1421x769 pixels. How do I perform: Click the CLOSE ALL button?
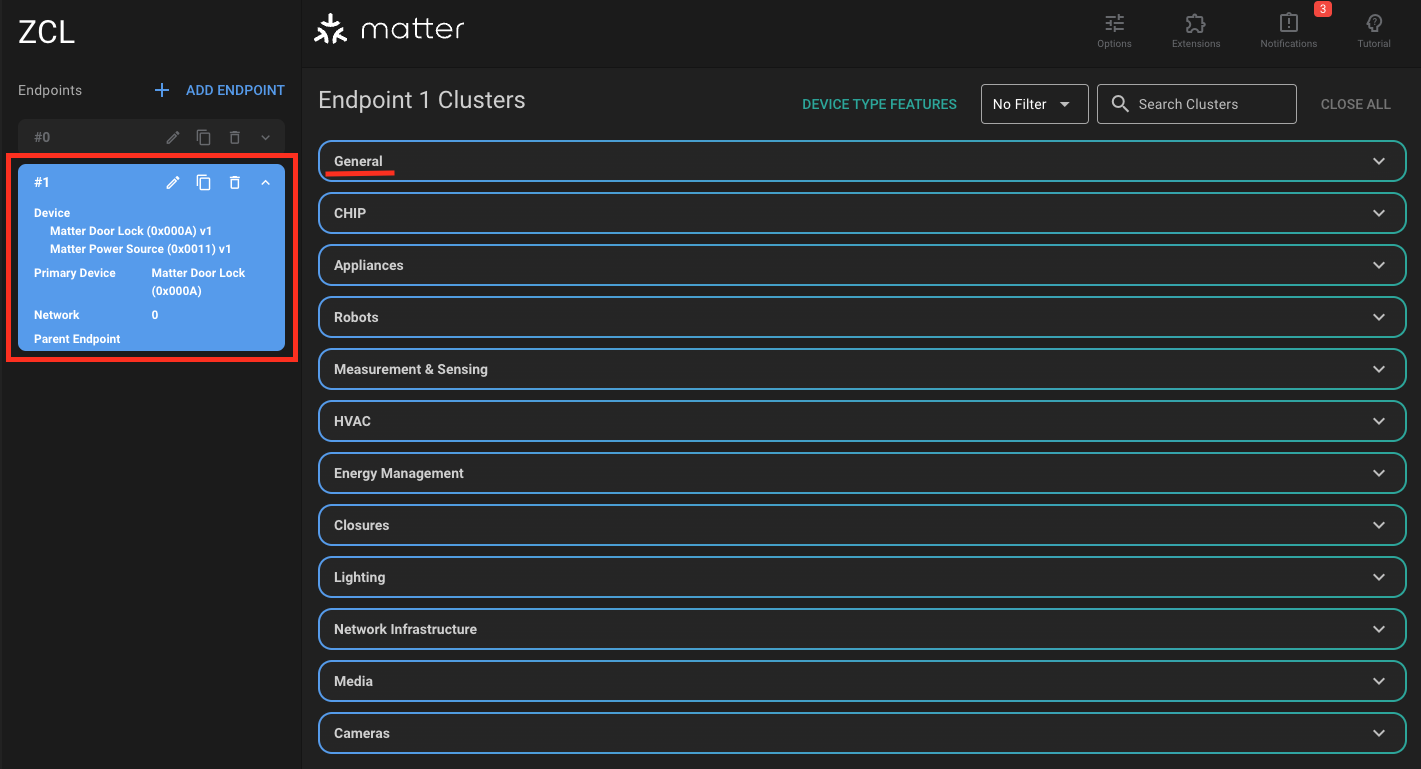[x=1355, y=104]
